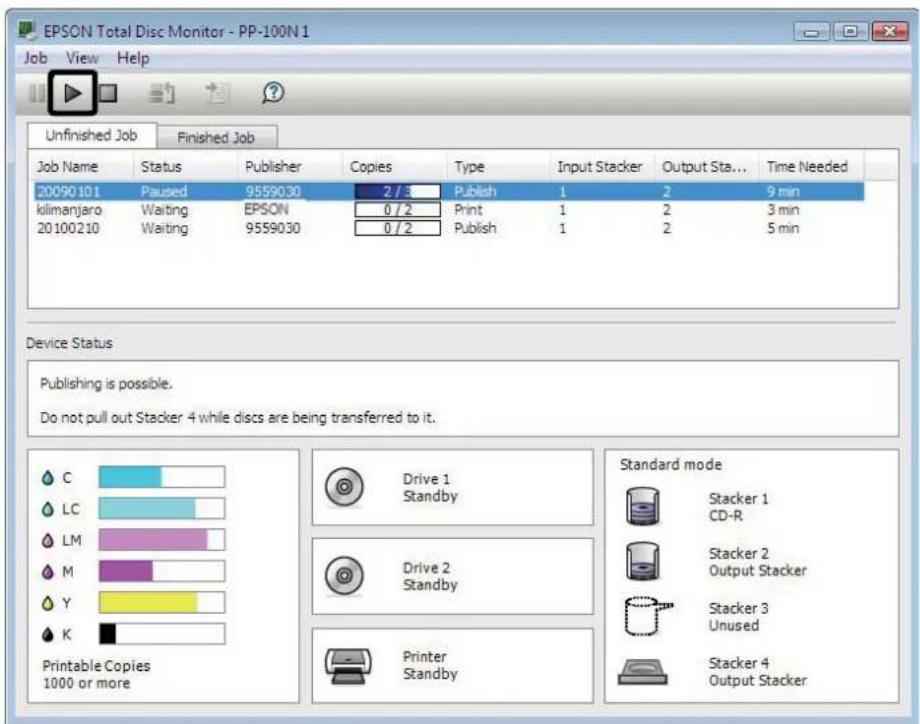Switch to the Unfinished Job tab
The image size is (920, 724).
[x=92, y=136]
